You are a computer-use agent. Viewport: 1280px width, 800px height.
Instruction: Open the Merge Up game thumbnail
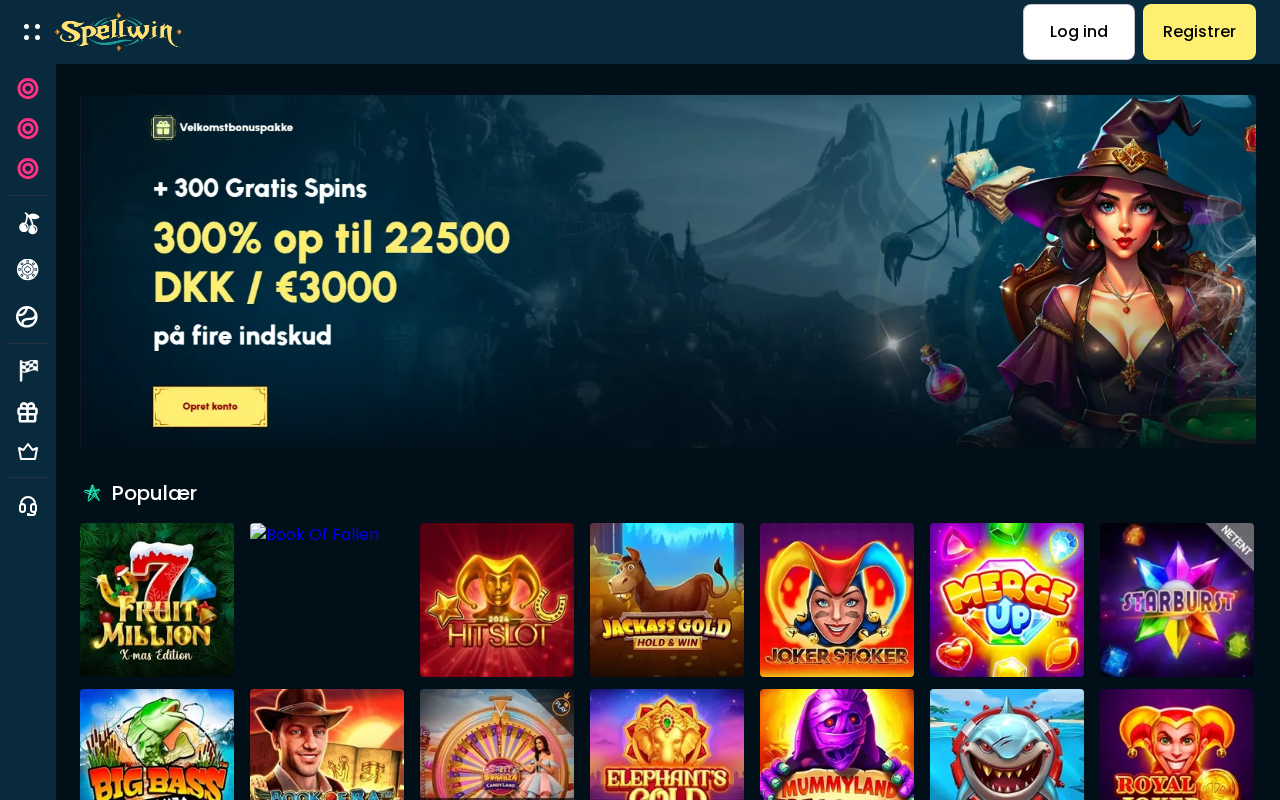[x=1007, y=600]
